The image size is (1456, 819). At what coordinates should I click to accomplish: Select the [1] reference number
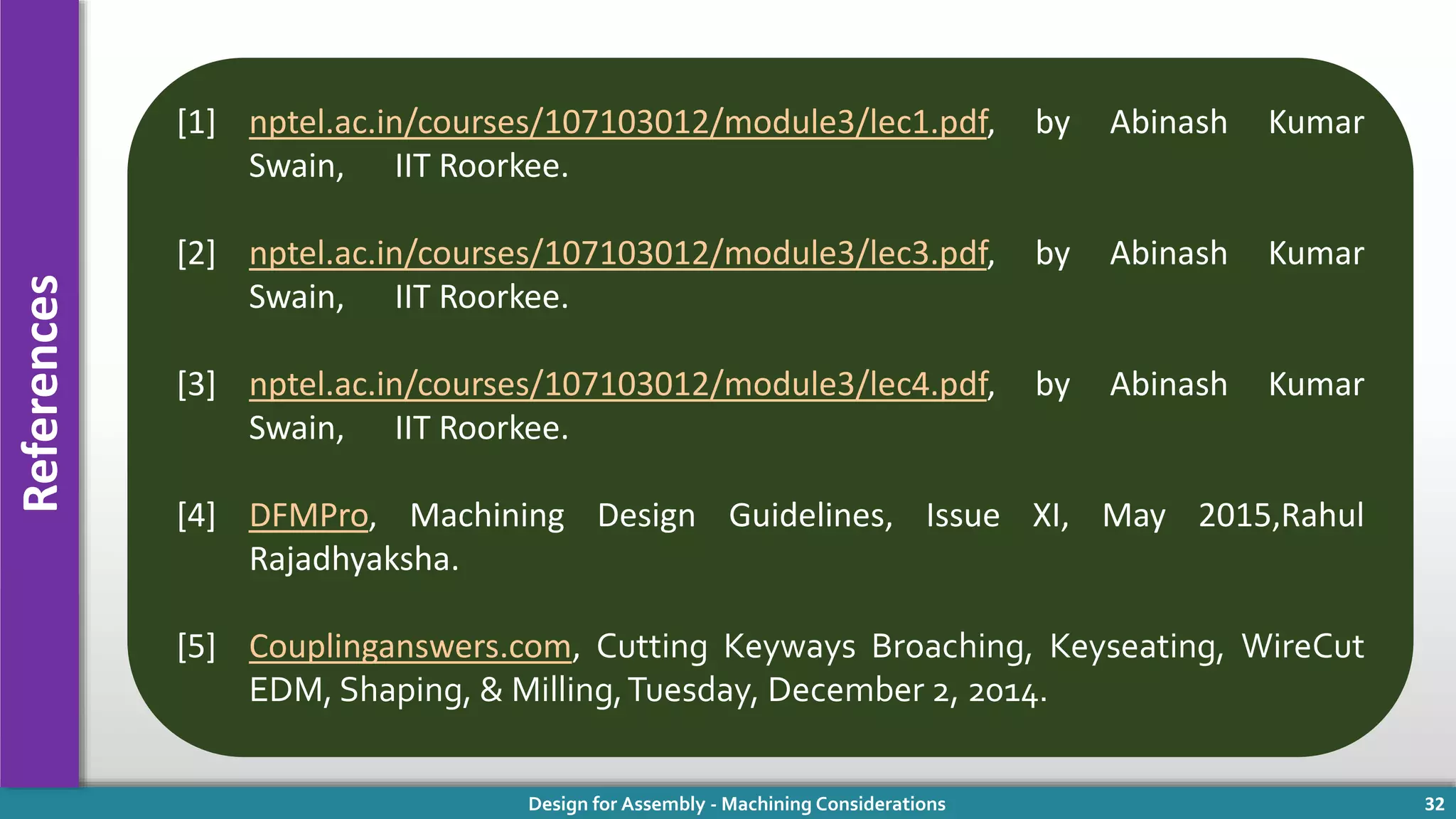coord(196,123)
